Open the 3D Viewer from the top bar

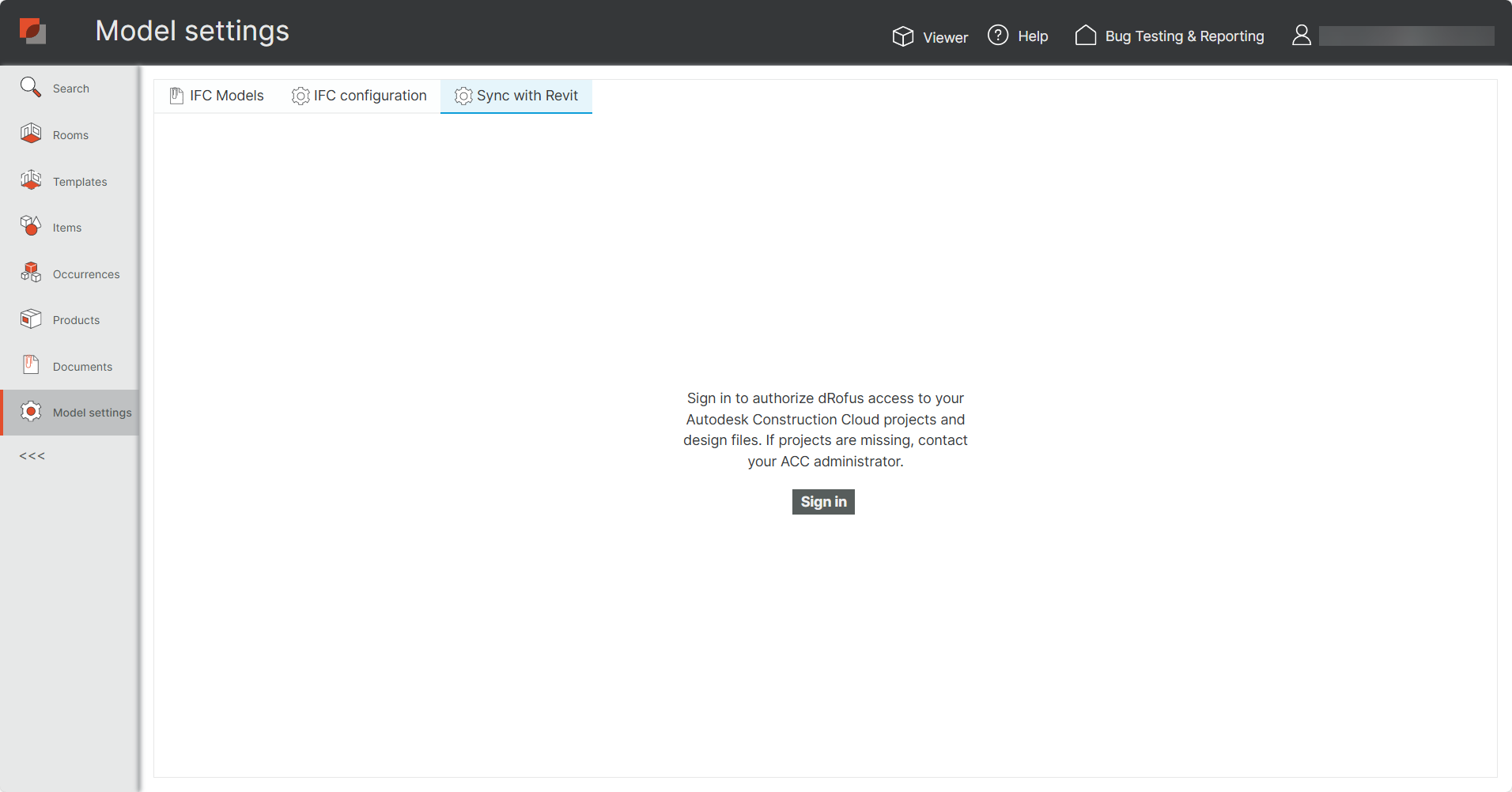pyautogui.click(x=902, y=36)
